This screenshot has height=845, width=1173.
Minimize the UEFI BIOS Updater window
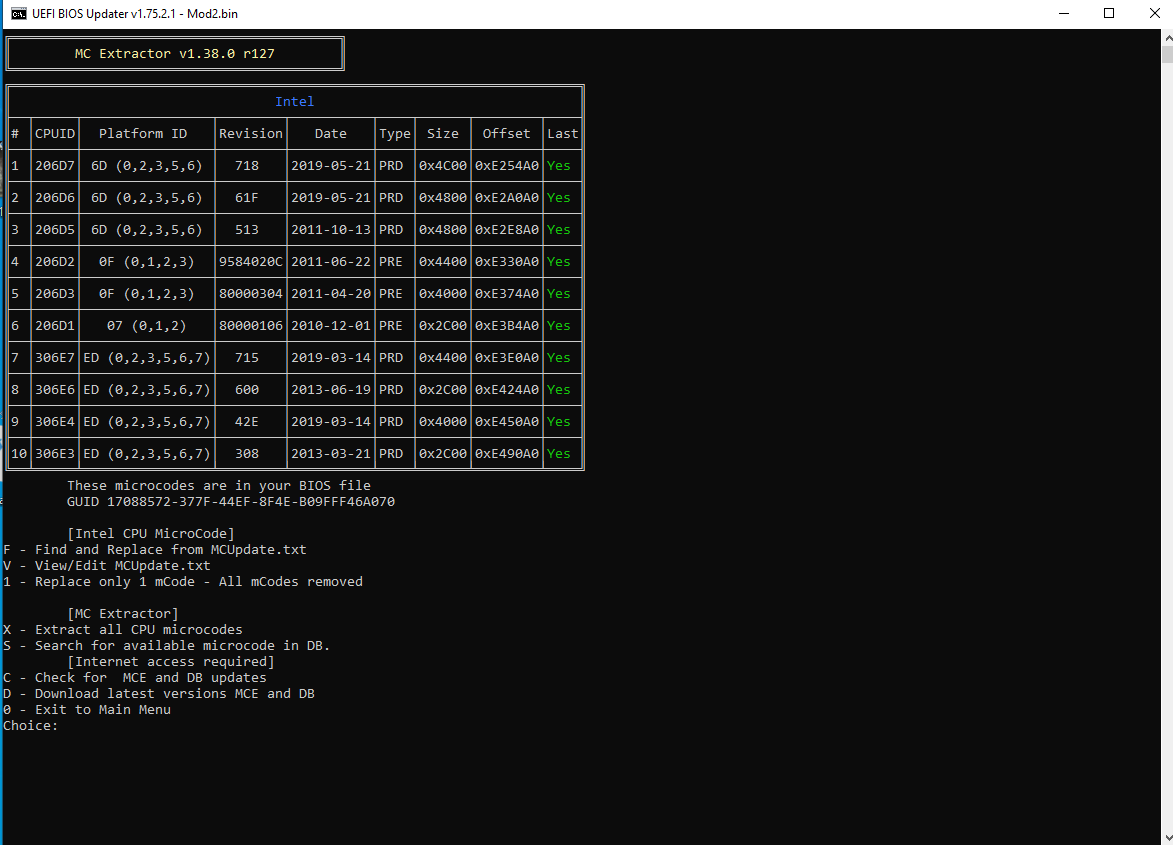[1064, 13]
